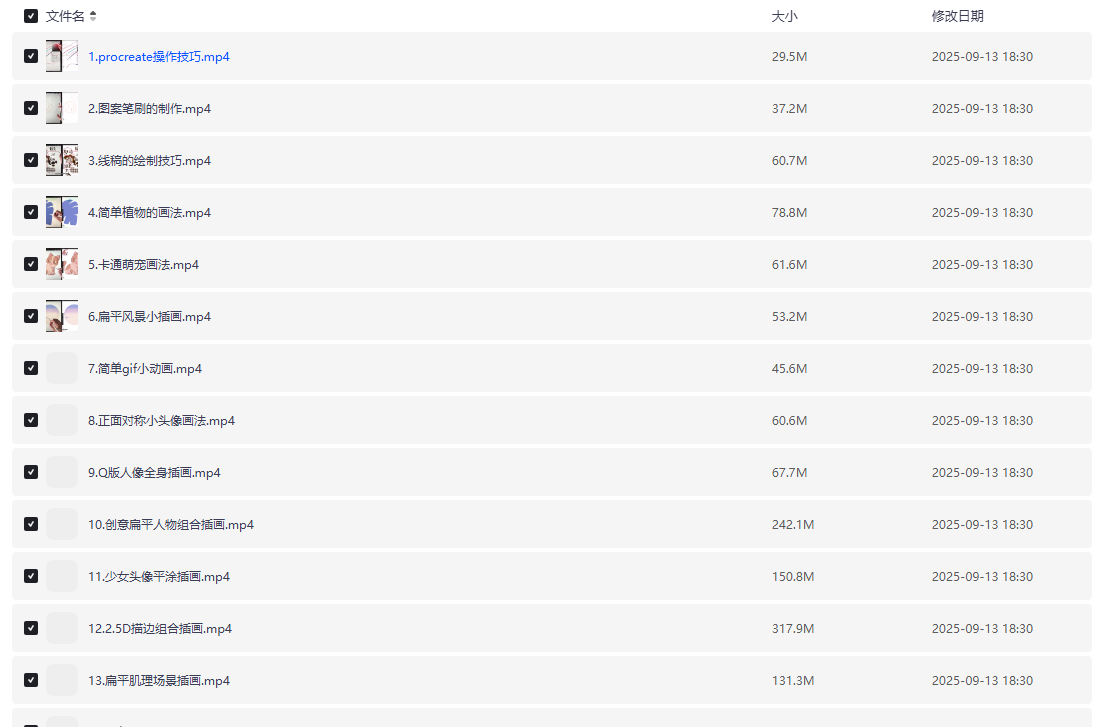The width and height of the screenshot is (1102, 727).
Task: Open the file 8.正面对称小头像画法.mp4
Action: 161,421
